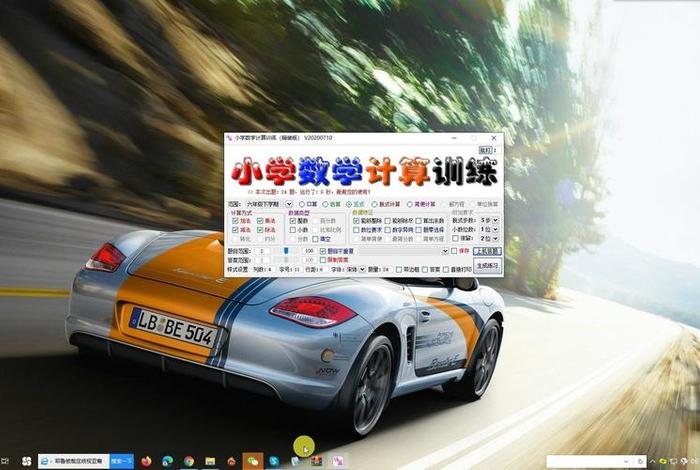Click the 数值范围 maximum value field
This screenshot has height=470, width=700.
[309, 251]
